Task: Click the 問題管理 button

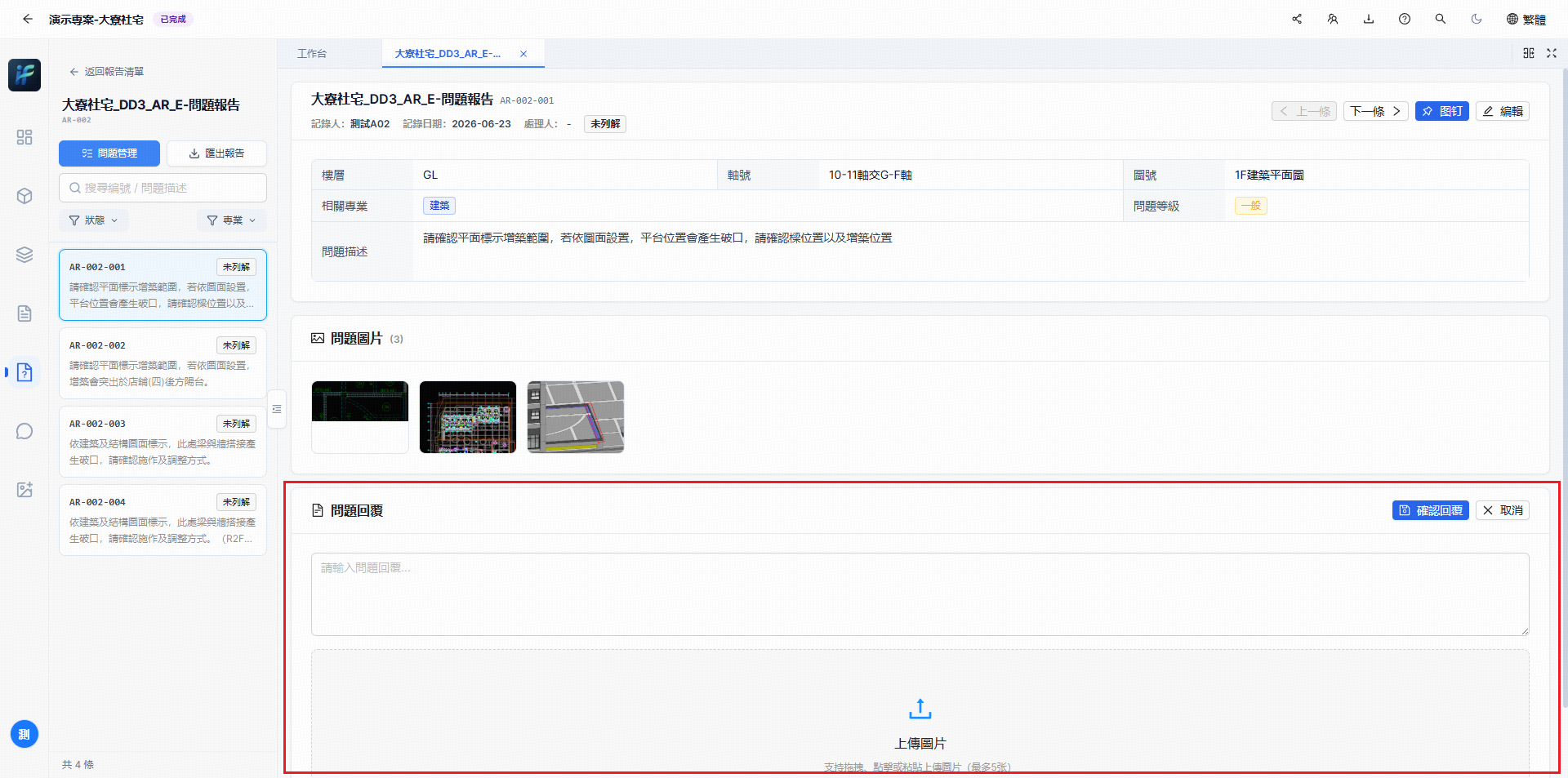Action: [109, 153]
